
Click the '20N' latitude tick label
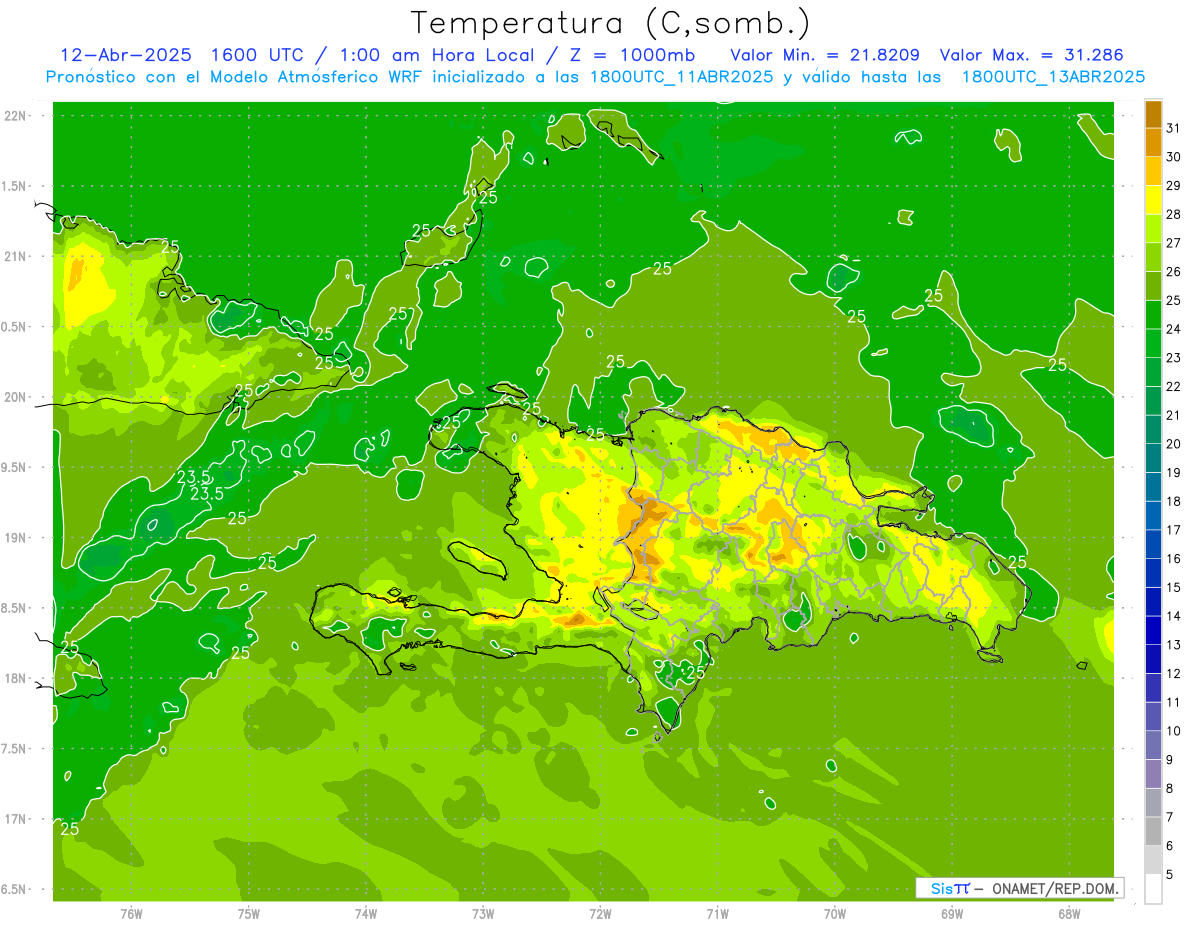tap(15, 397)
